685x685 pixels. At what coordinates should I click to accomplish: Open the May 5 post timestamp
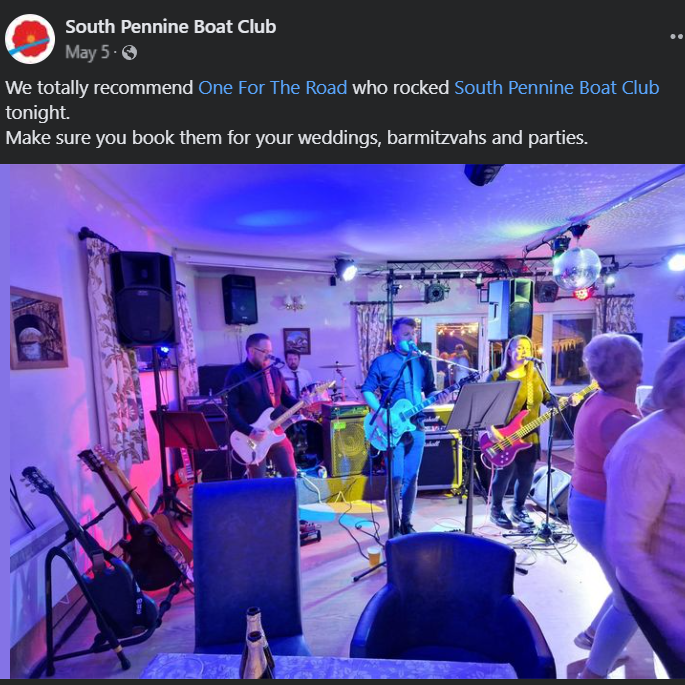pyautogui.click(x=87, y=52)
